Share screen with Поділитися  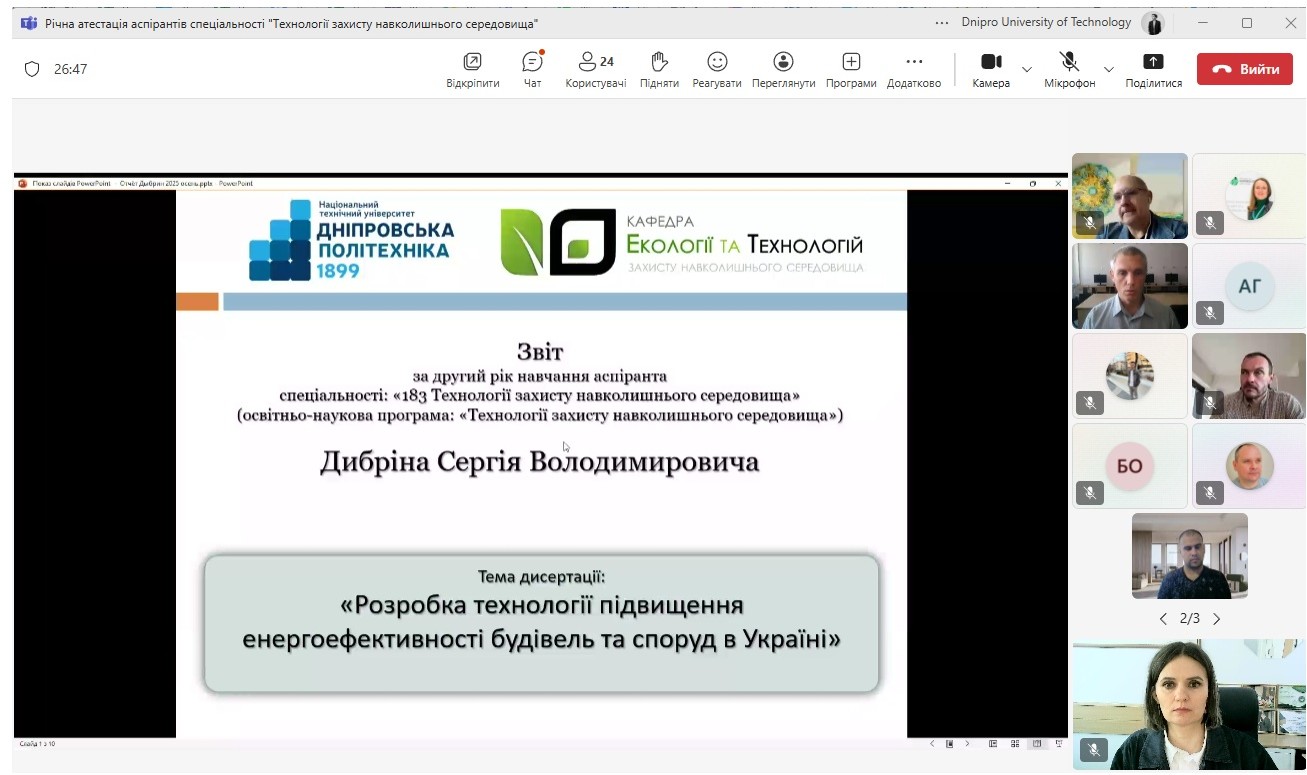tap(1153, 69)
